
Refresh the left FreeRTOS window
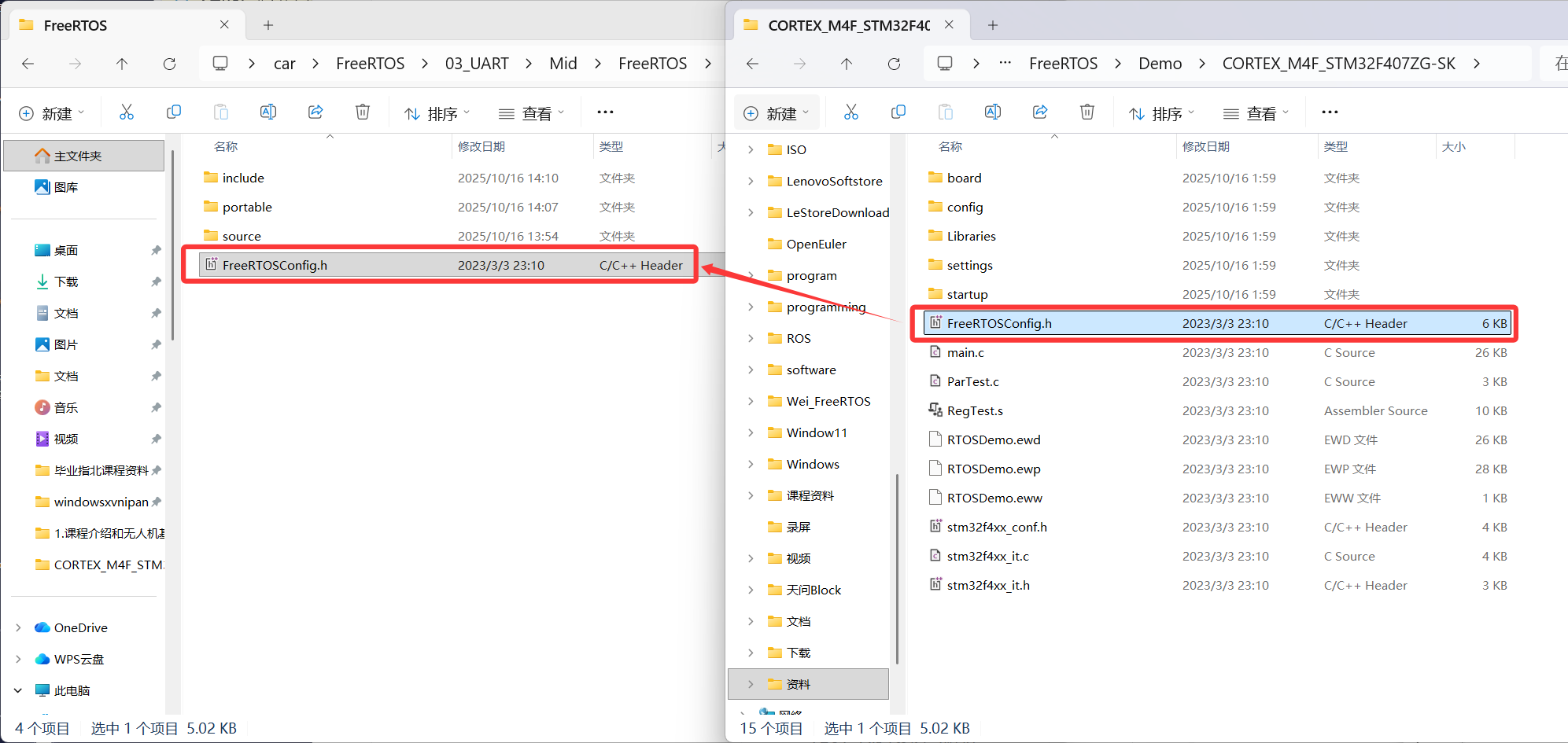click(x=169, y=64)
